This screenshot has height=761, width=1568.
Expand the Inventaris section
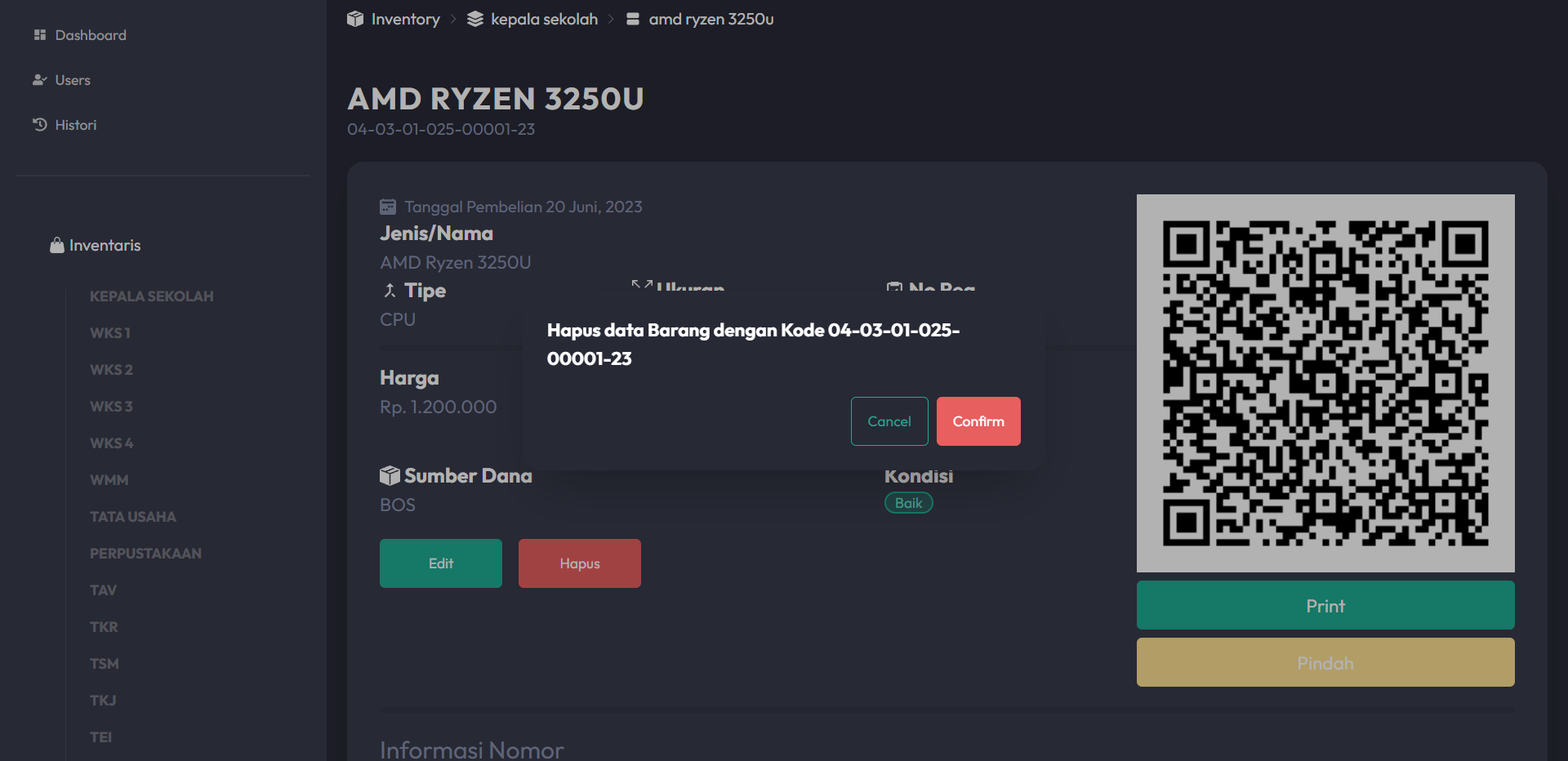pos(96,245)
